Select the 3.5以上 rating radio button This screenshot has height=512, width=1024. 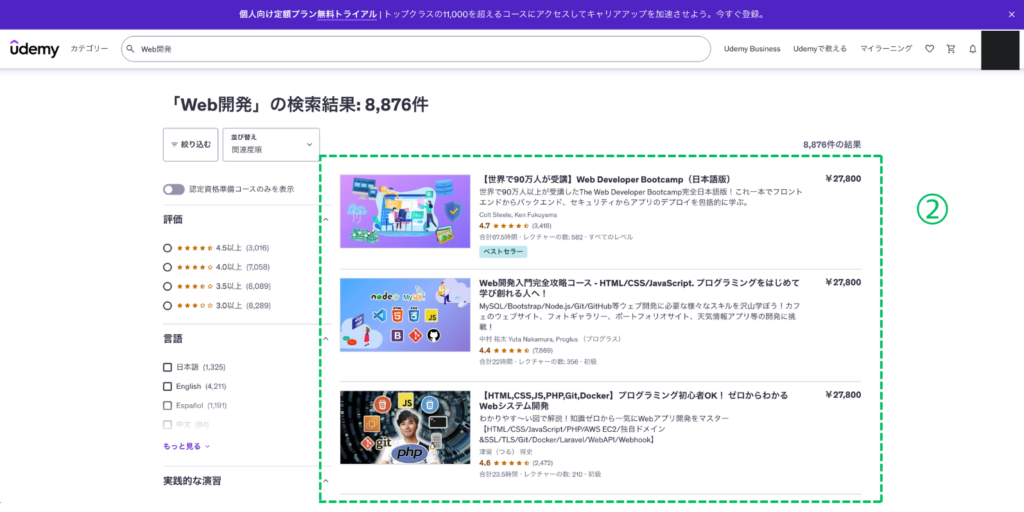(167, 286)
